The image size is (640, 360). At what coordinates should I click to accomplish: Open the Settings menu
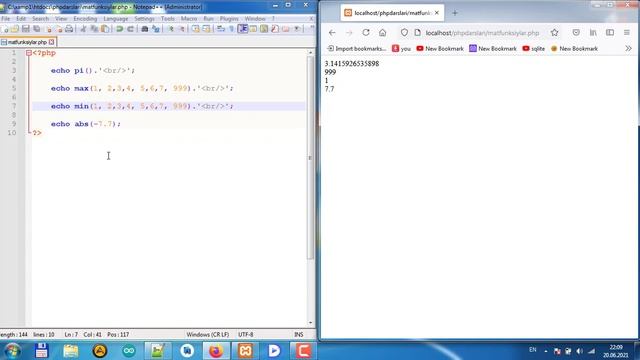click(144, 19)
